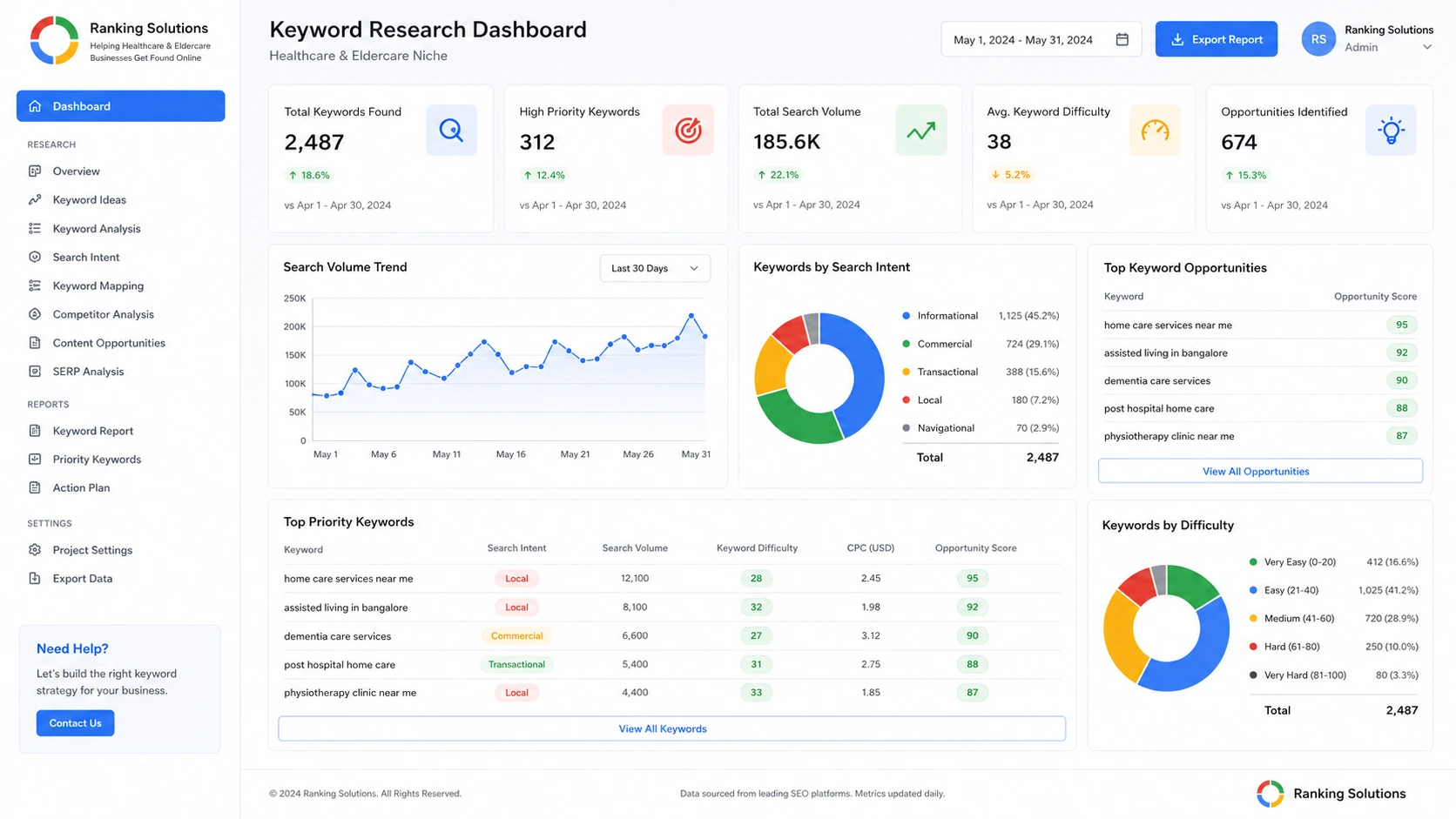1456x819 pixels.
Task: Click the Action Plan sidebar icon
Action: (35, 488)
